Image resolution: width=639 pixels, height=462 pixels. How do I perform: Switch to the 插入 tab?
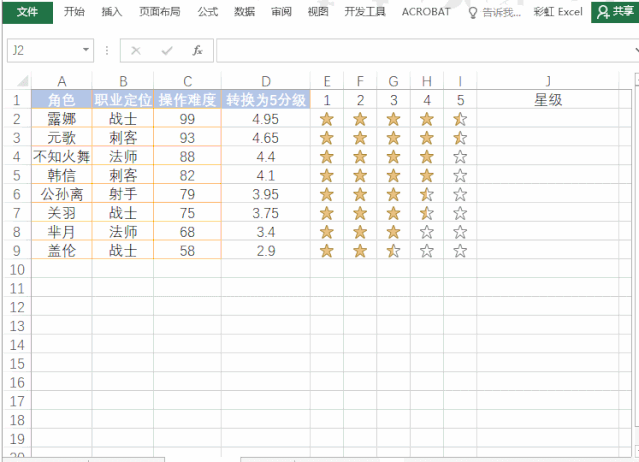pyautogui.click(x=112, y=12)
